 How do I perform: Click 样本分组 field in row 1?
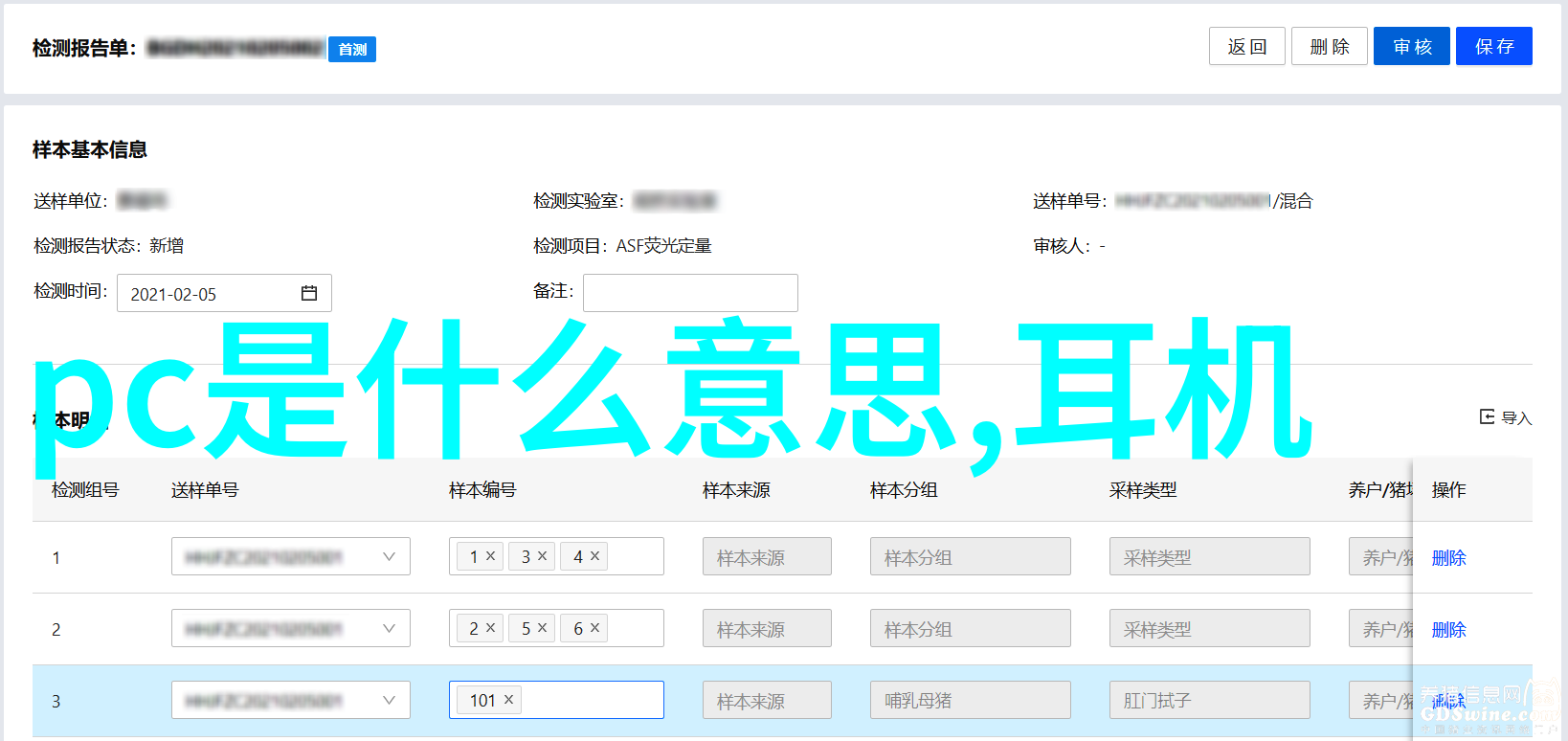[x=971, y=556]
